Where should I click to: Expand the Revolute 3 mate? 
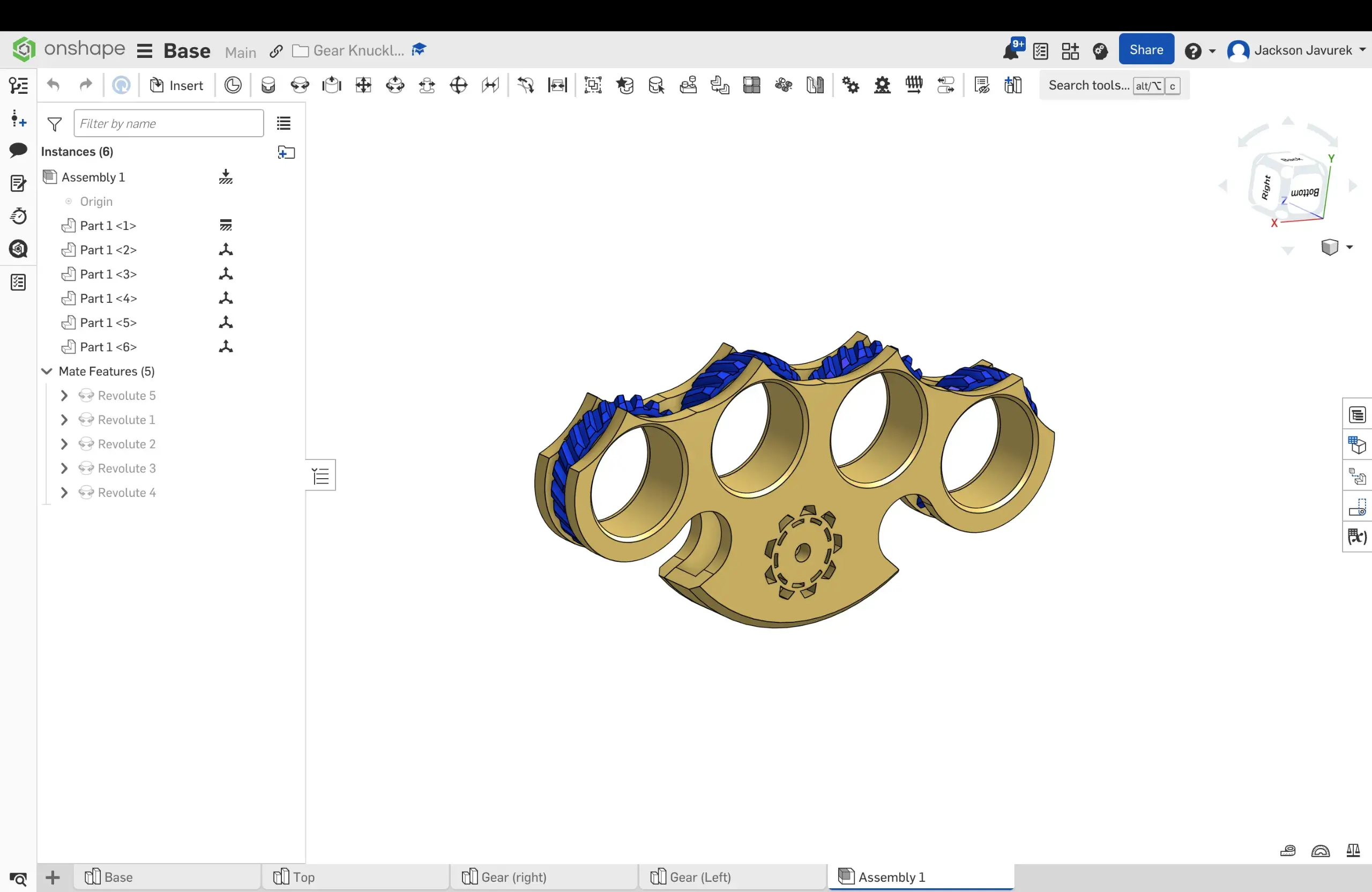(64, 468)
